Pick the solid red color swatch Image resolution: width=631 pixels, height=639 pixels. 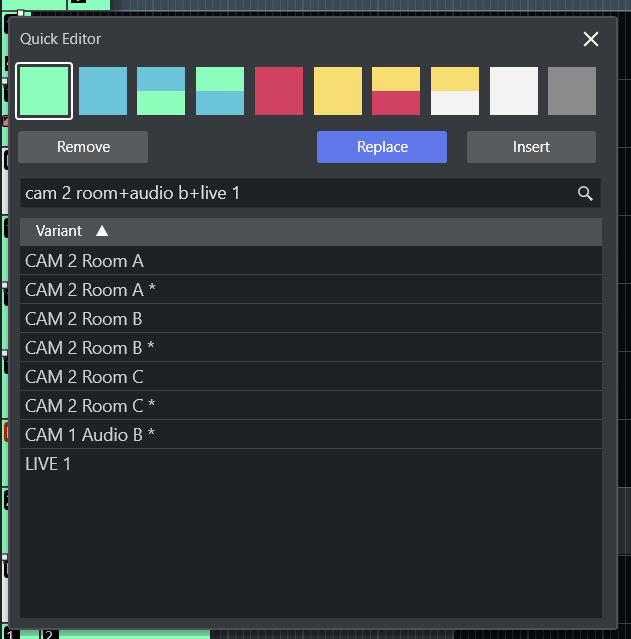(x=279, y=91)
